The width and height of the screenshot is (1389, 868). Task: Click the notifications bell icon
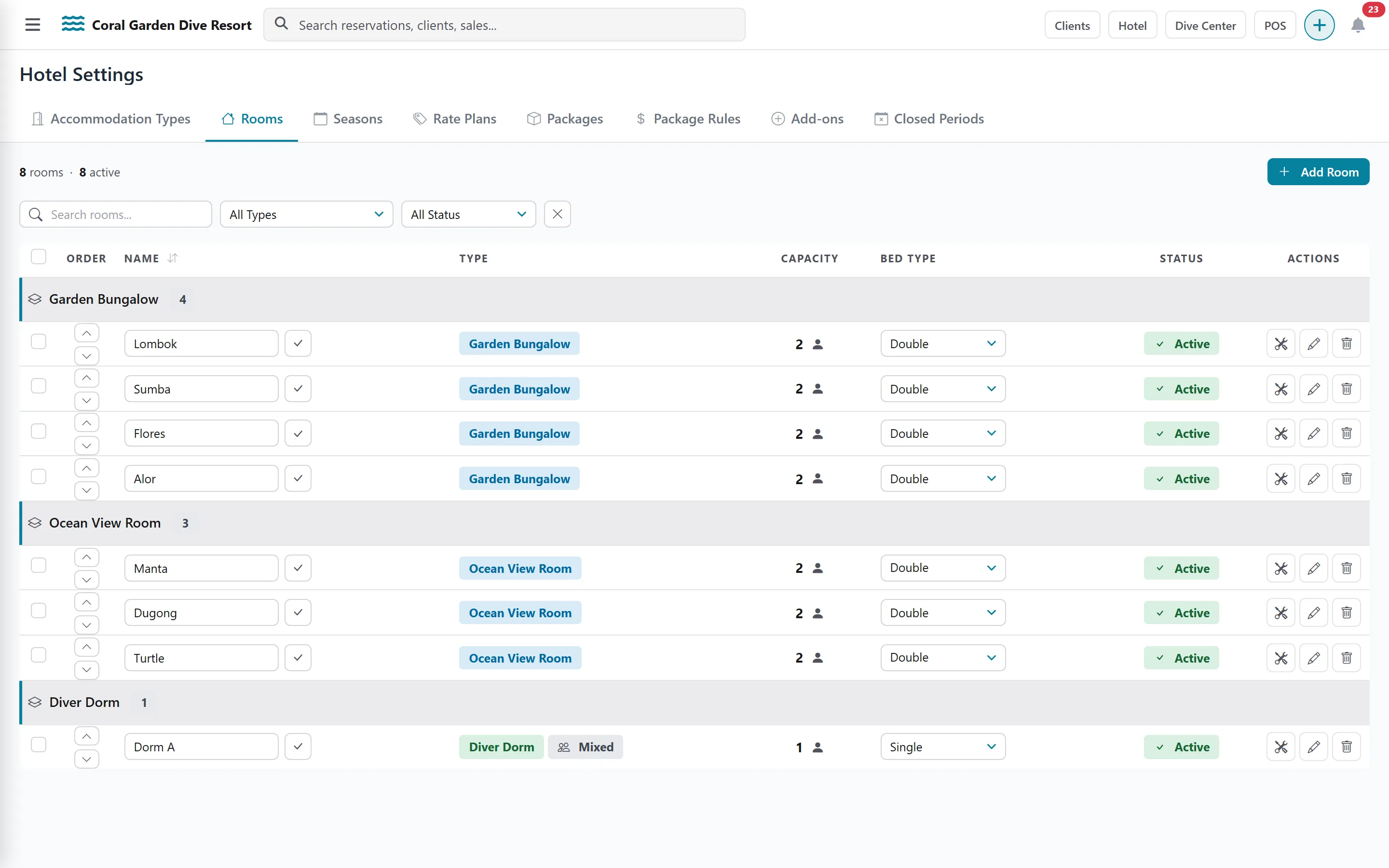(1358, 25)
